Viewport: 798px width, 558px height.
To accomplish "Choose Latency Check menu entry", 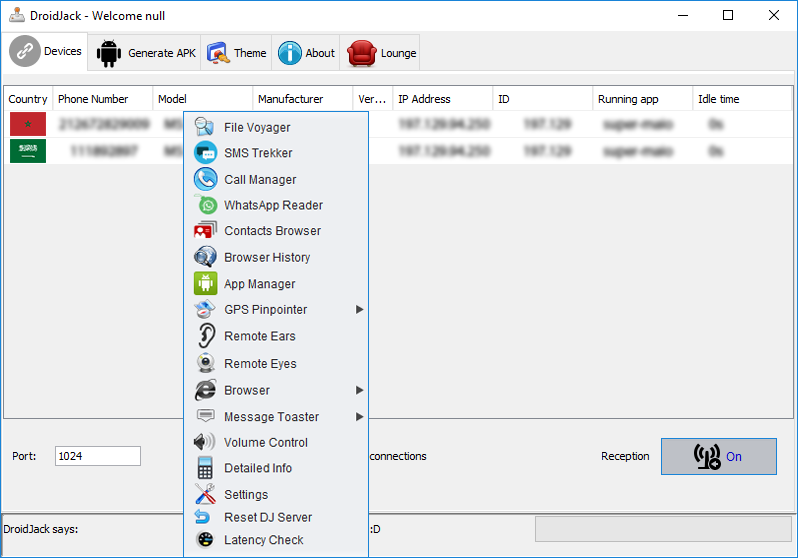I will pyautogui.click(x=276, y=540).
